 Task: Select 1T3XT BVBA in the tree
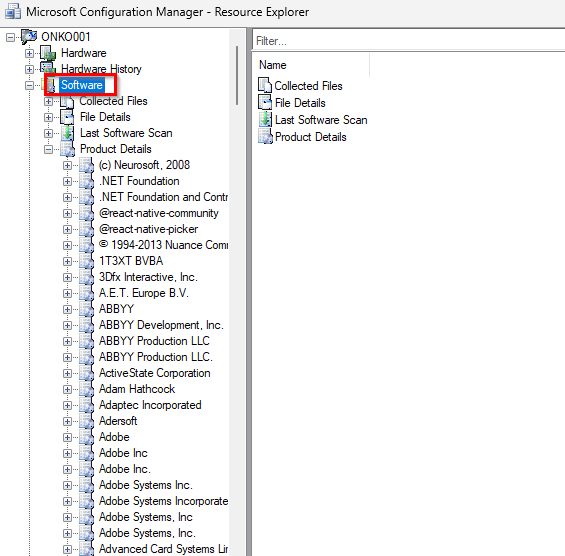131,261
